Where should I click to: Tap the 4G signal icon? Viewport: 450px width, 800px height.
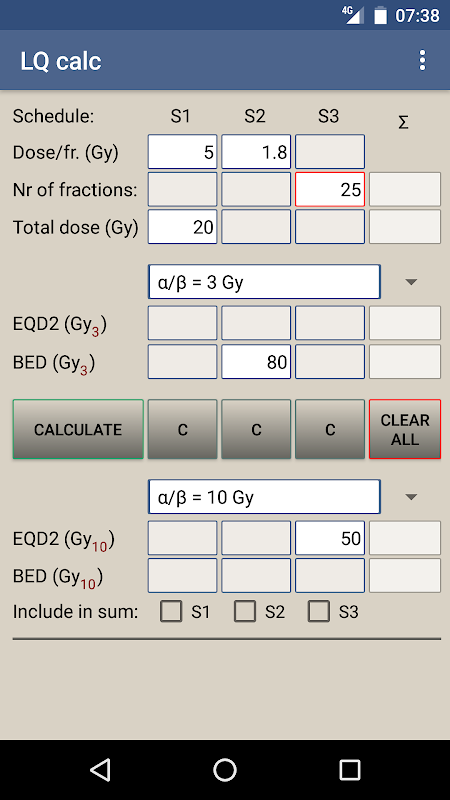pos(353,15)
